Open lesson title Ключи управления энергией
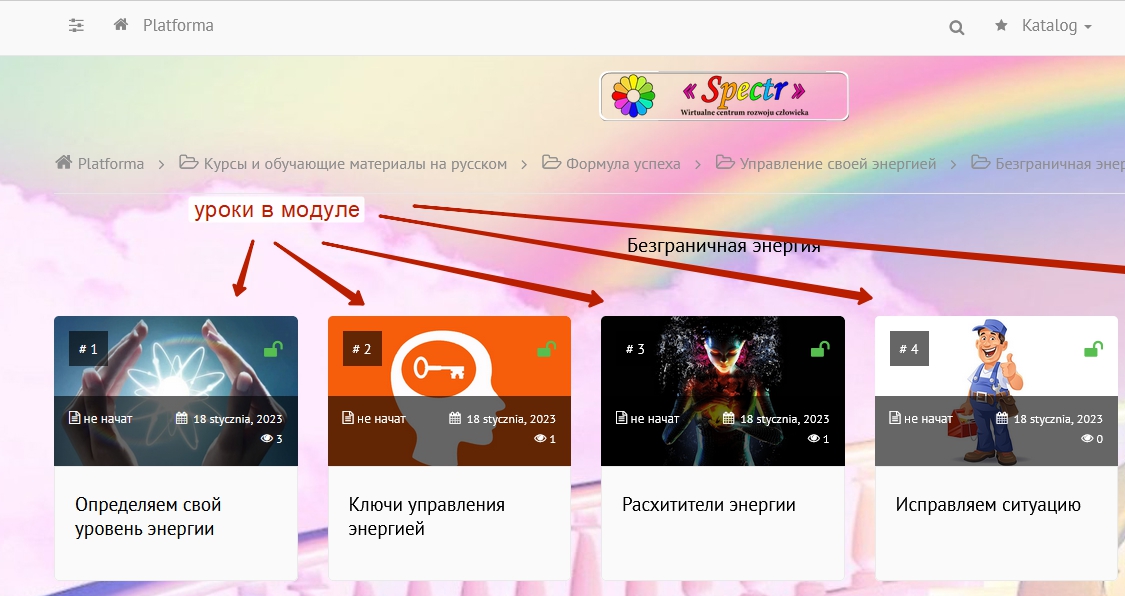Image resolution: width=1125 pixels, height=596 pixels. pos(427,516)
